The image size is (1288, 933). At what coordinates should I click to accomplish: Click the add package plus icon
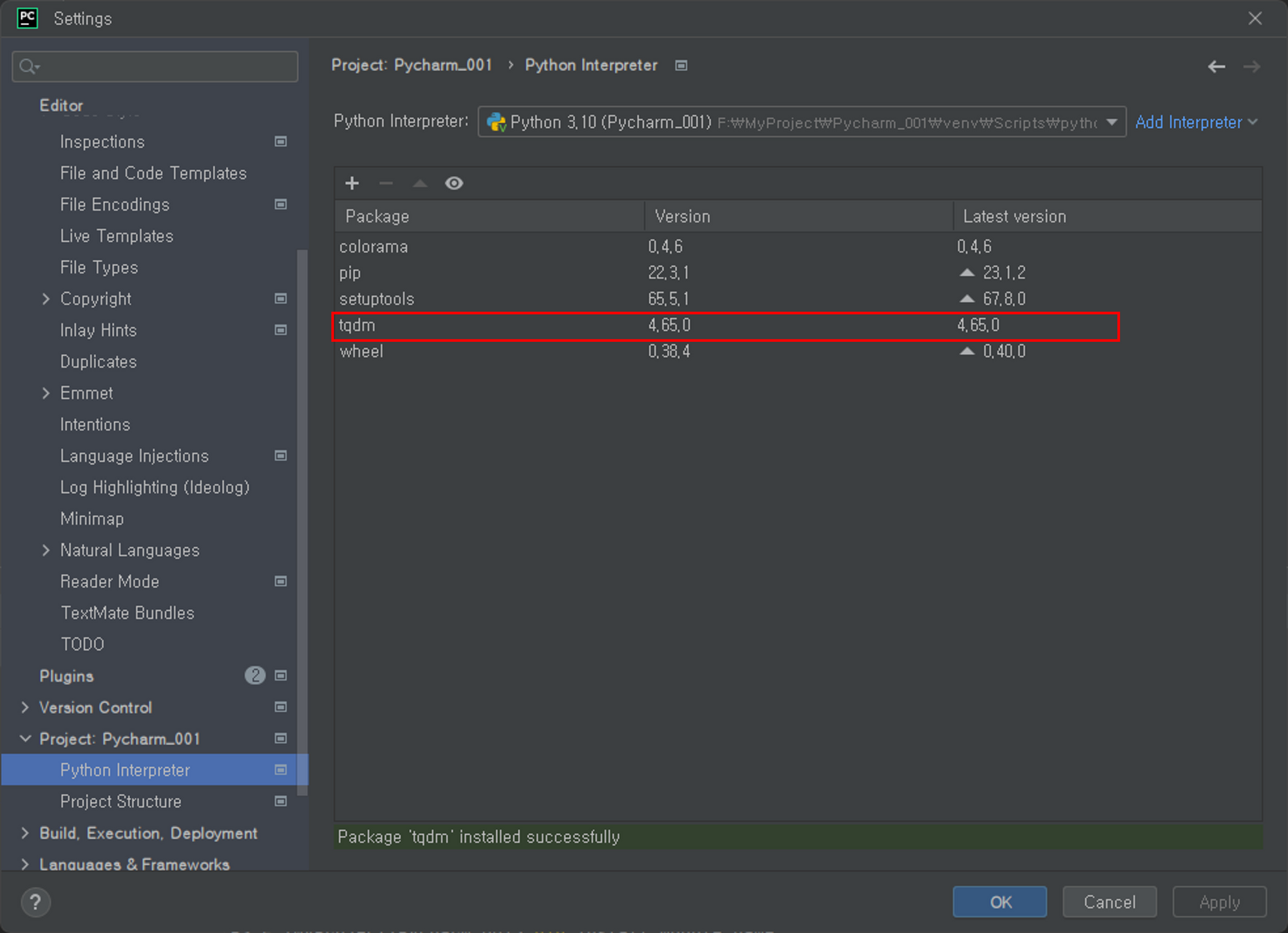coord(352,184)
